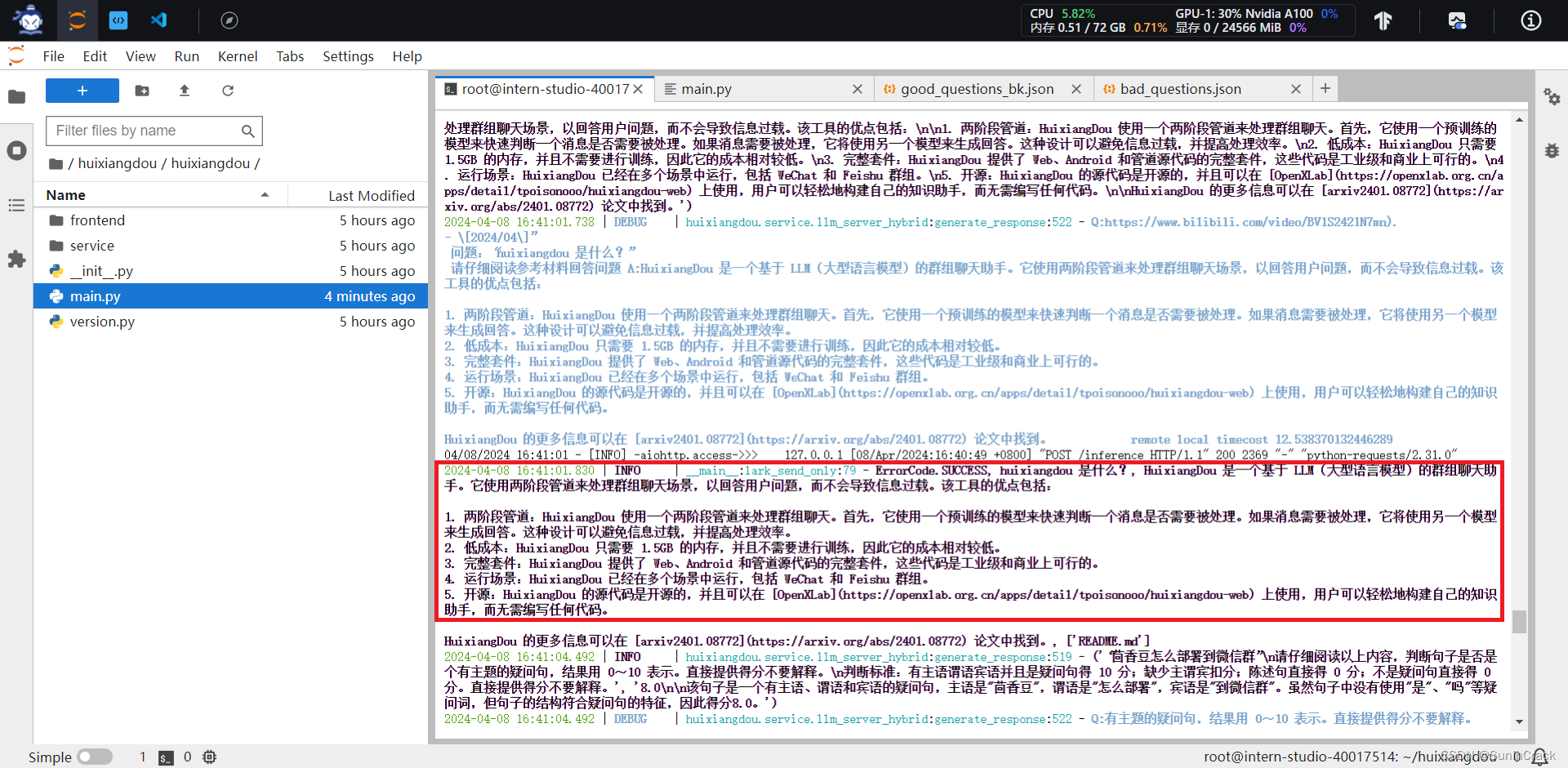
Task: Click terminal scroll up arrow
Action: pos(1519,120)
